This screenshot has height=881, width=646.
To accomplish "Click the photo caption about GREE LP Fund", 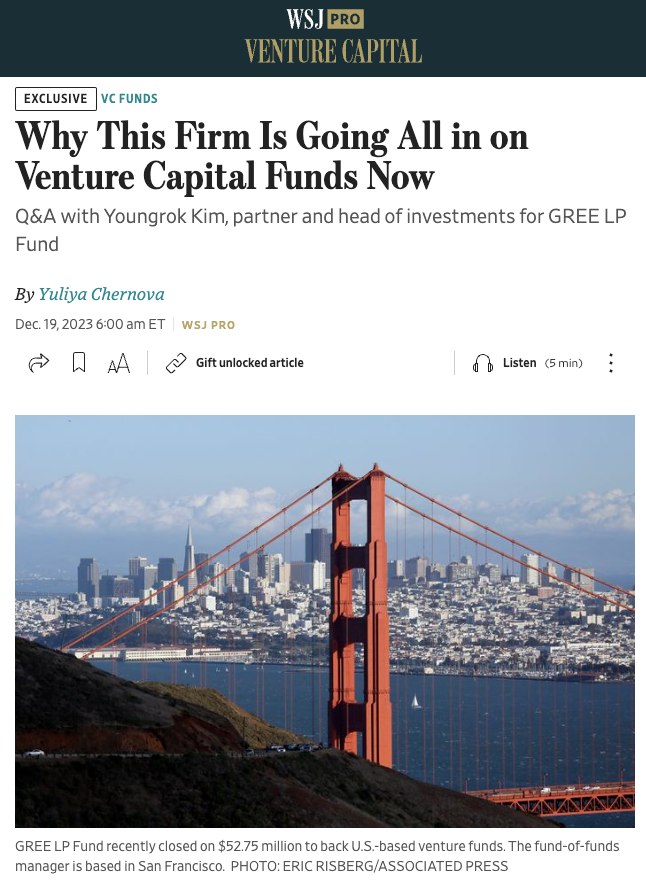I will (x=317, y=856).
